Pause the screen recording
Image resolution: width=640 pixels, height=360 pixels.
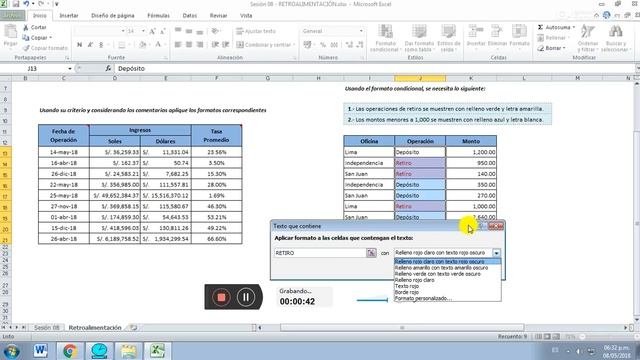246,297
